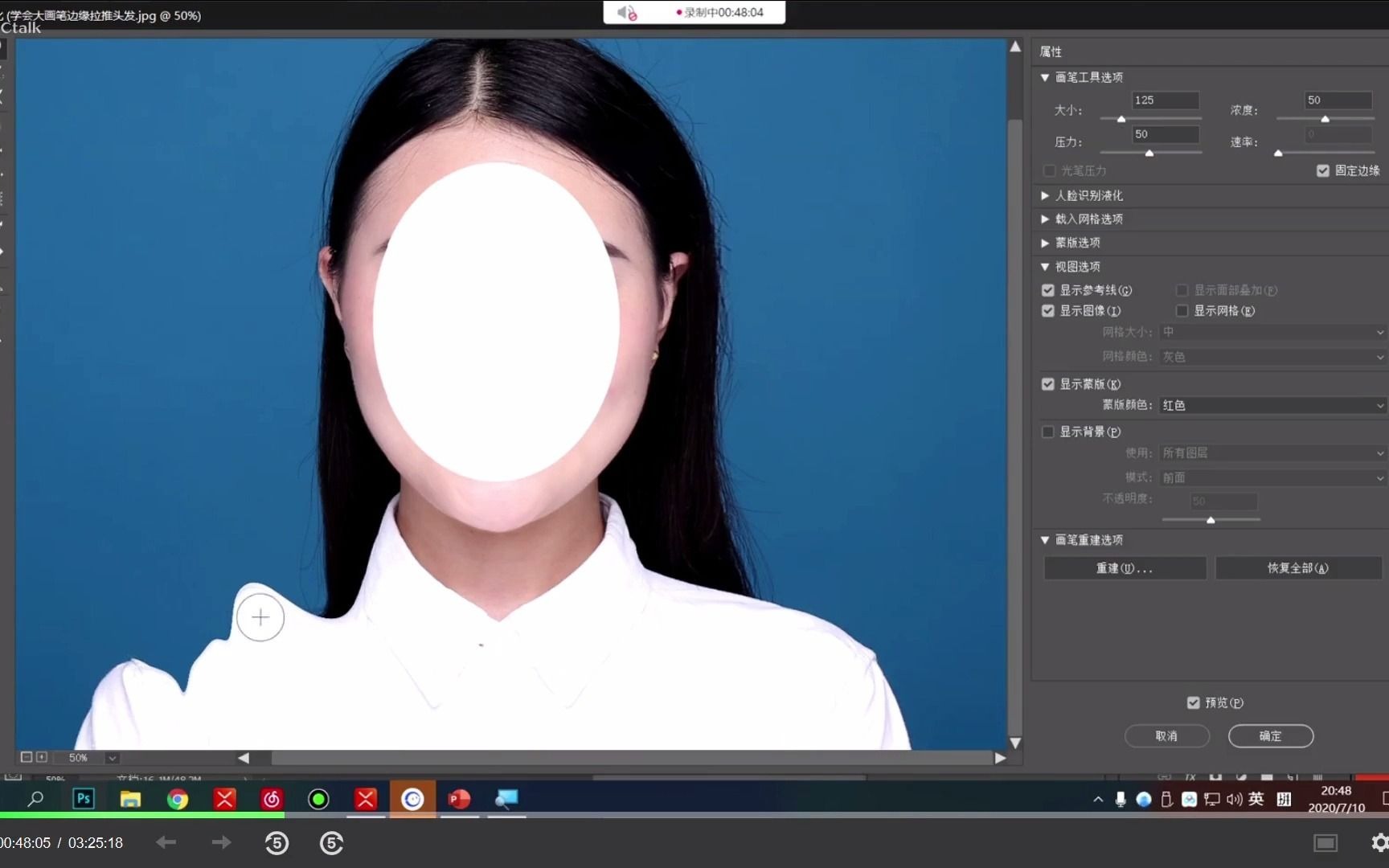Confirm Liquify with the 确定 button
This screenshot has width=1389, height=868.
pyautogui.click(x=1271, y=735)
